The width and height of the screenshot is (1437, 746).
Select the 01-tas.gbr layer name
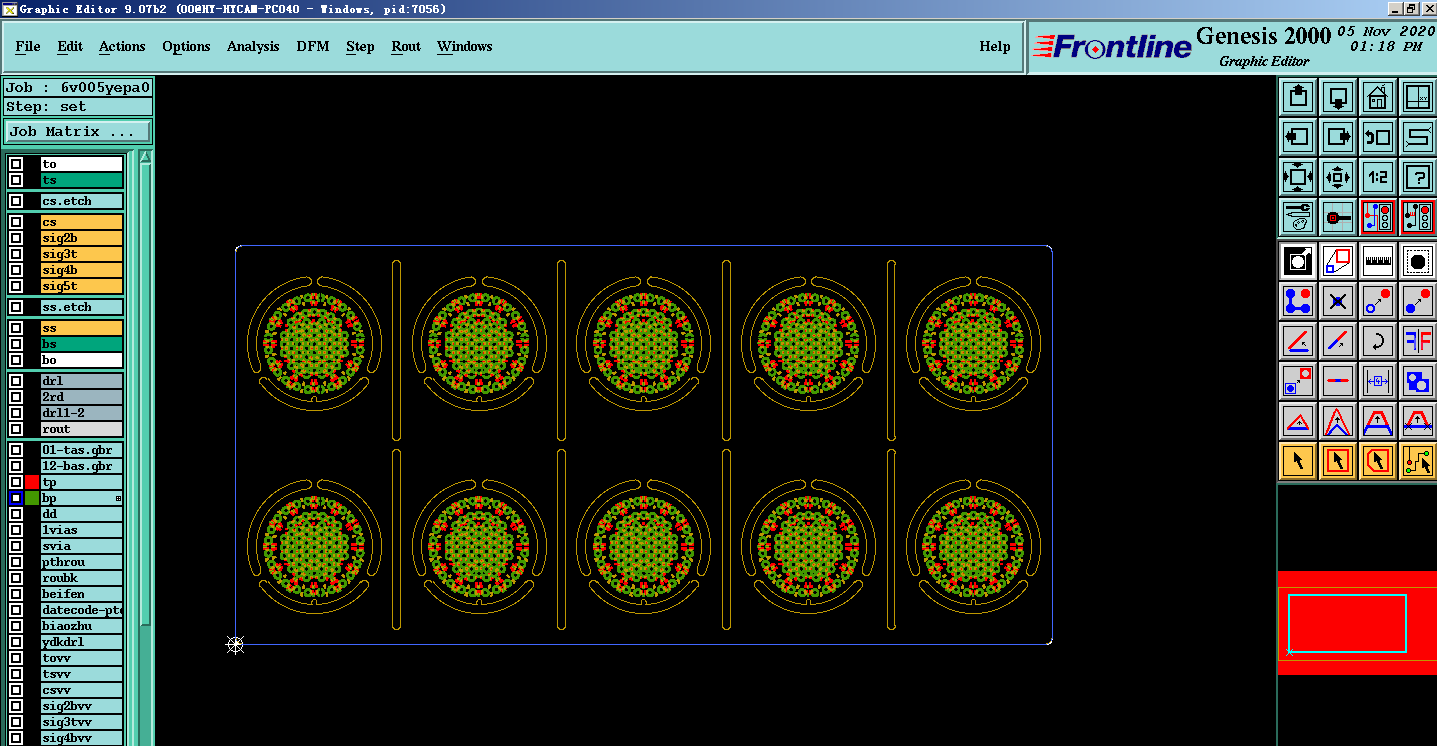82,450
